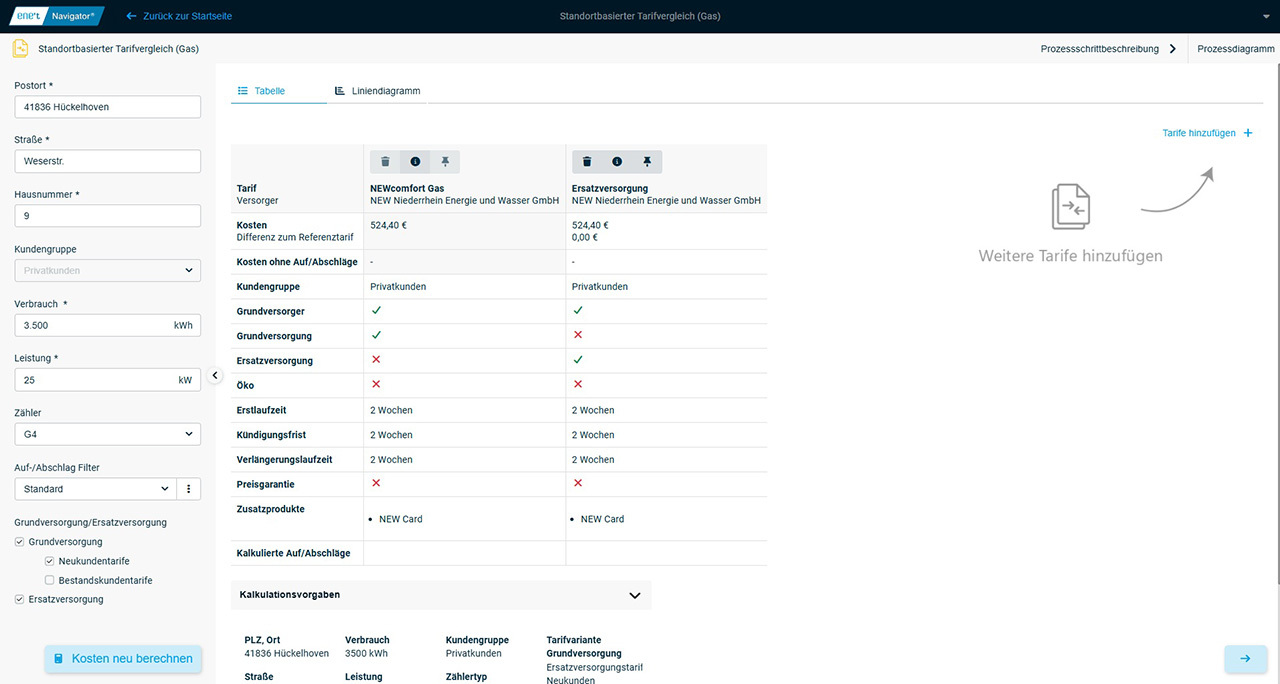The image size is (1280, 684).
Task: Collapse the left sidebar panel
Action: [x=215, y=375]
